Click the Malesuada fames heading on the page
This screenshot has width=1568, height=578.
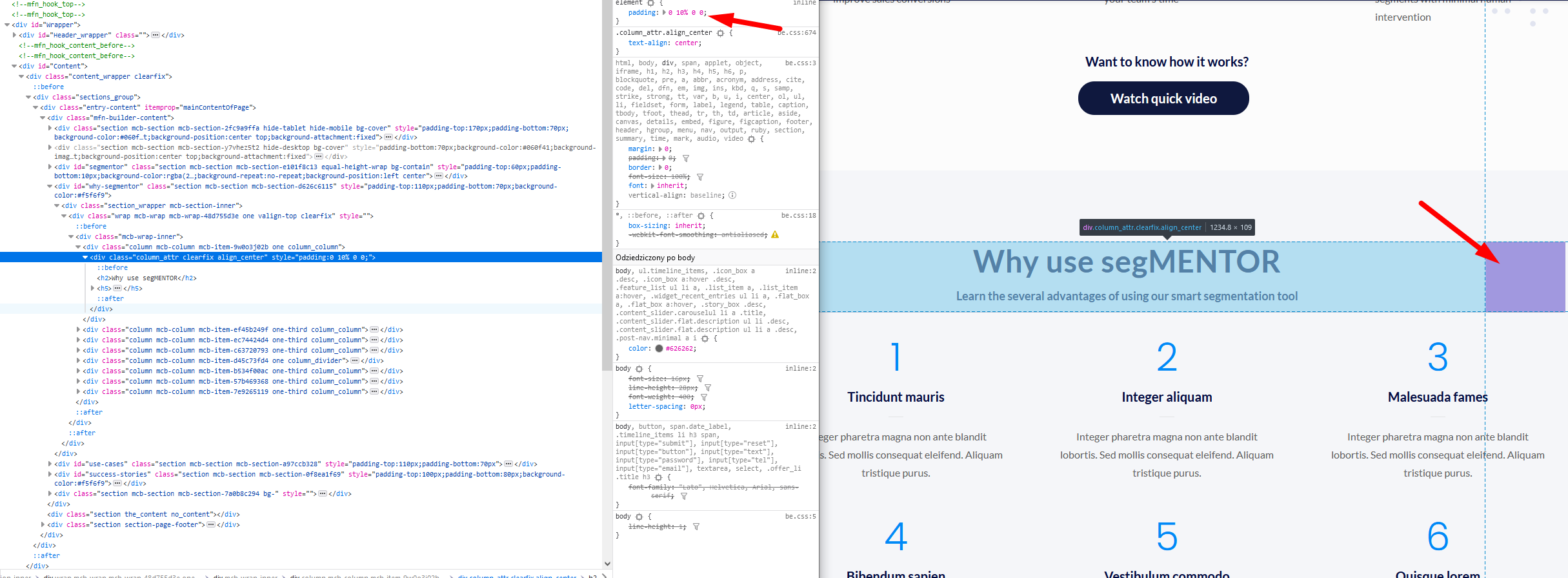click(1438, 397)
